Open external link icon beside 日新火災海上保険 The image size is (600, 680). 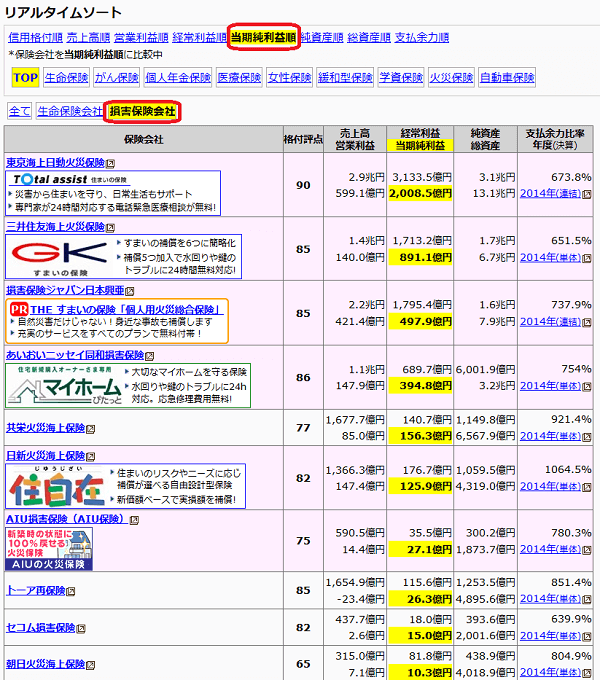(91, 457)
